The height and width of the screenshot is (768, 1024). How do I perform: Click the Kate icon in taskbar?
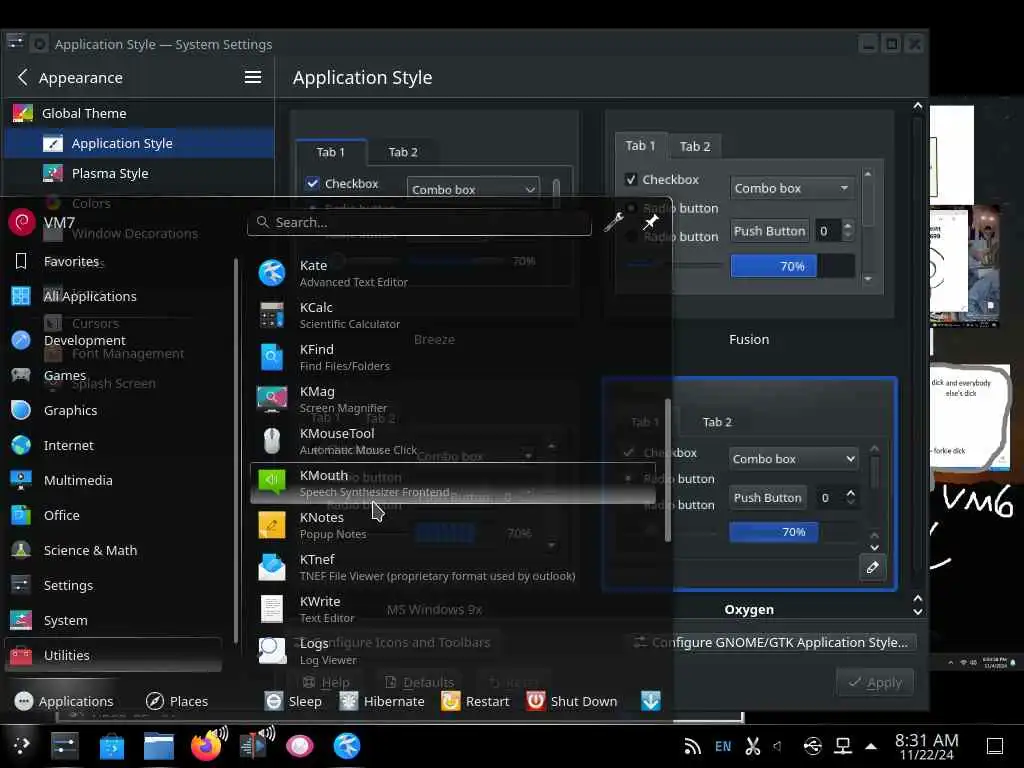pyautogui.click(x=347, y=746)
